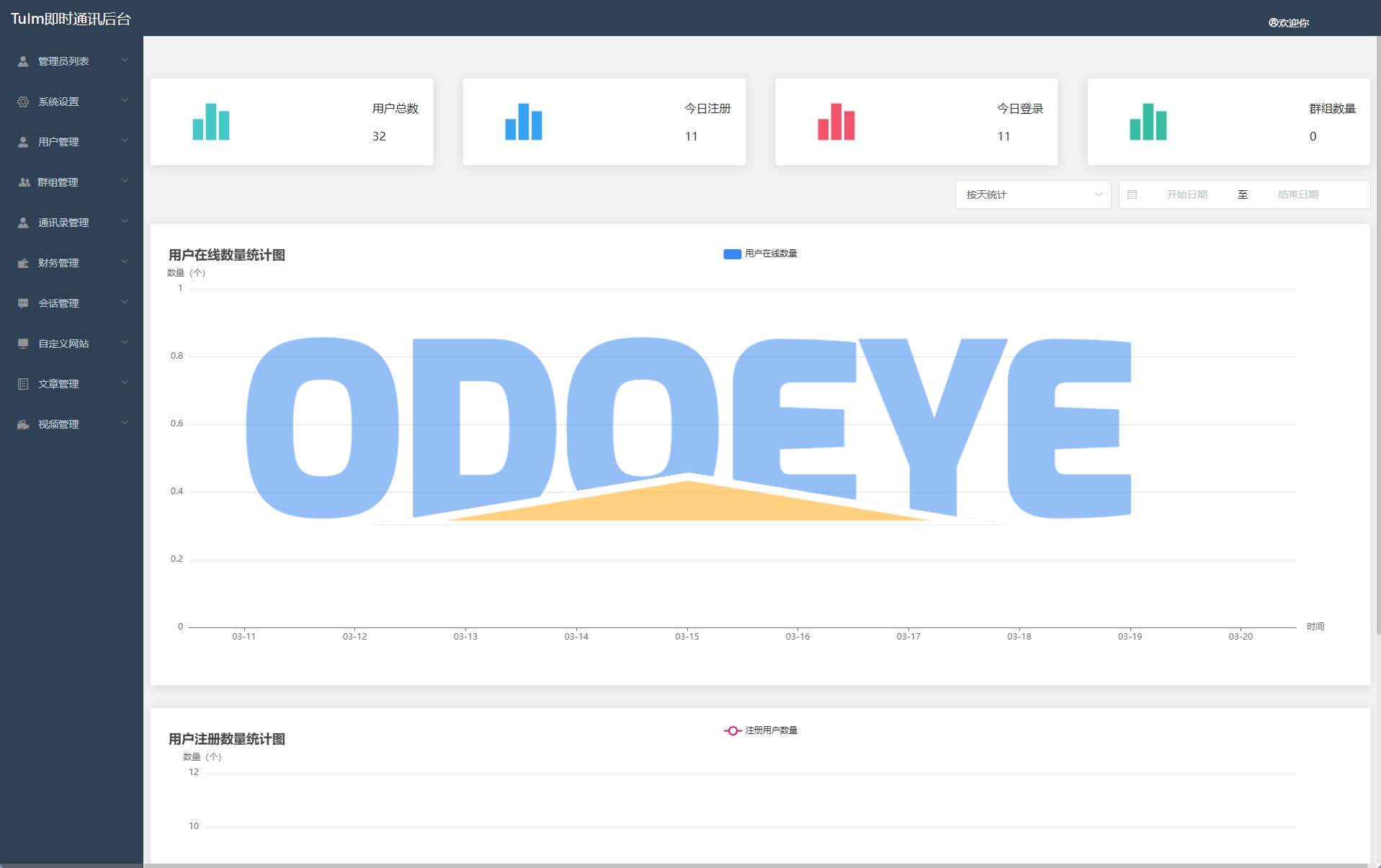1381x868 pixels.
Task: Toggle the 用户在线数量 legend series
Action: pos(760,254)
